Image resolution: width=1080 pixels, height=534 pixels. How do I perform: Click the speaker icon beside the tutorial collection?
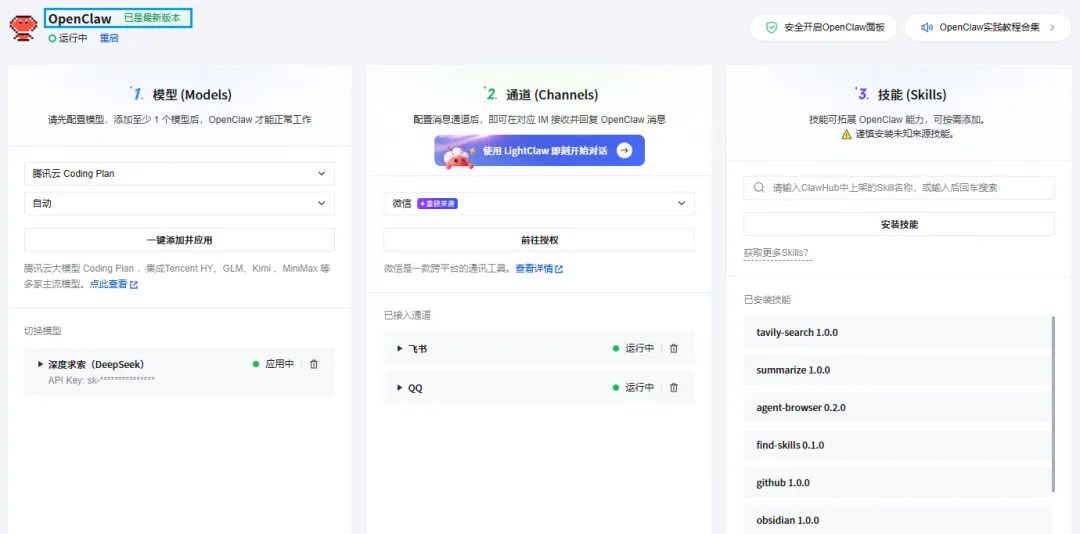click(926, 28)
